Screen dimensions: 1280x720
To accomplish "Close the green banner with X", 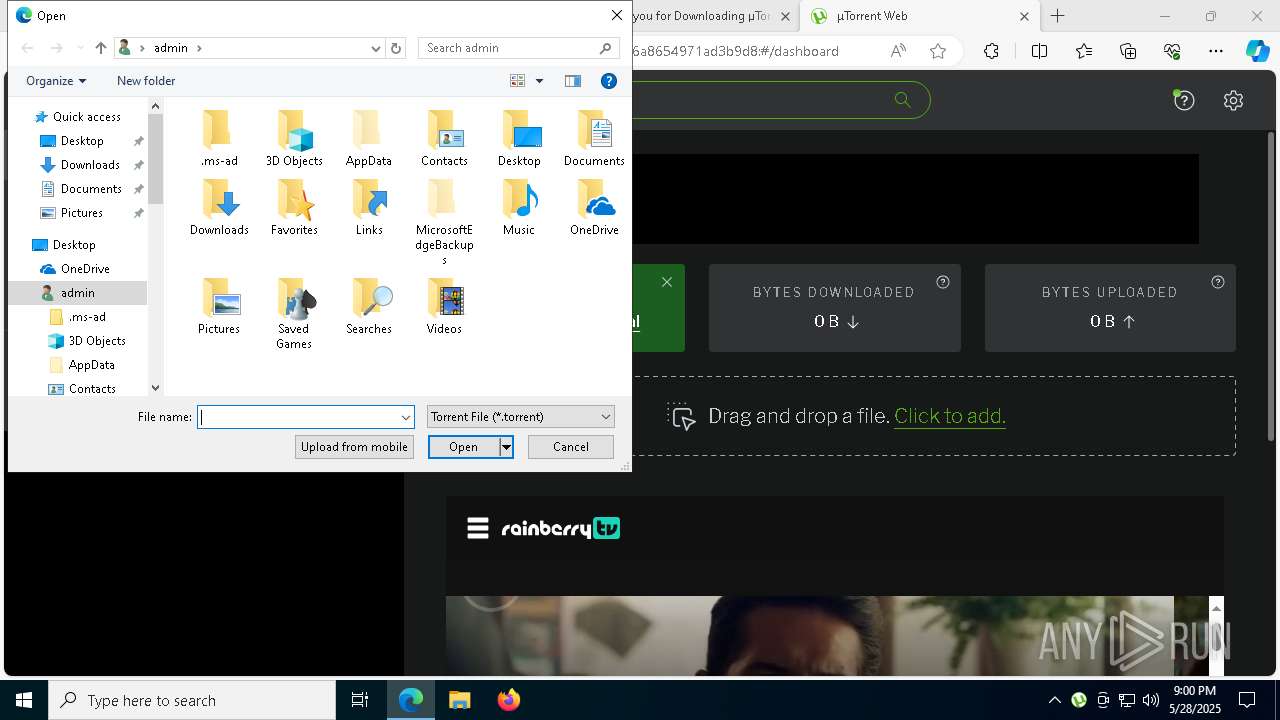I will [x=667, y=282].
